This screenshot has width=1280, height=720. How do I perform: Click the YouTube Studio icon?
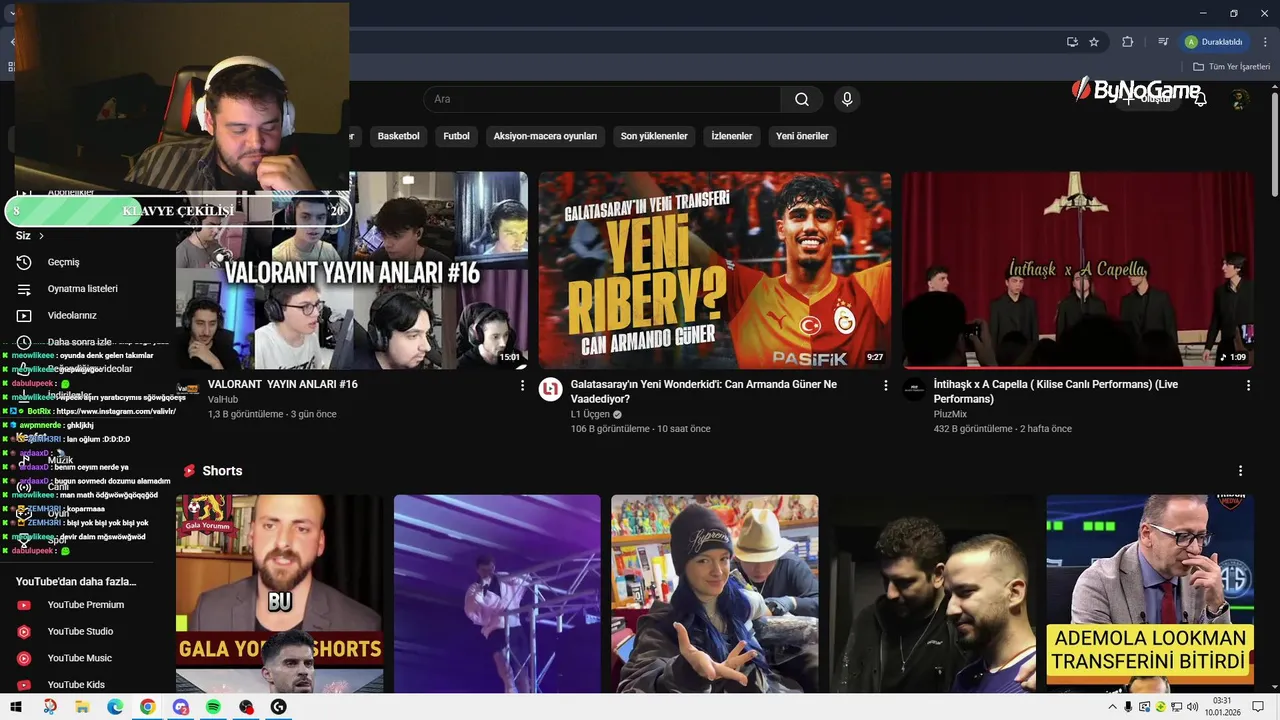[24, 632]
